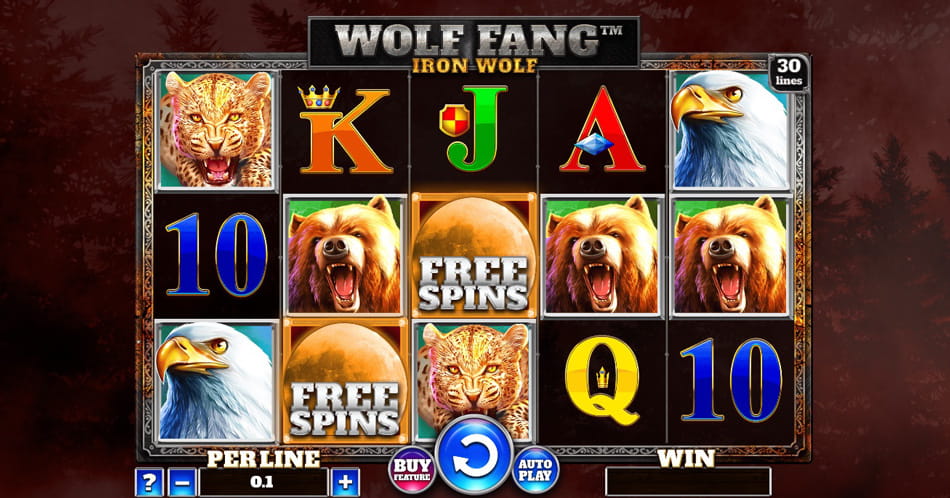Decrease per line bet with minus
The height and width of the screenshot is (498, 950).
(182, 482)
